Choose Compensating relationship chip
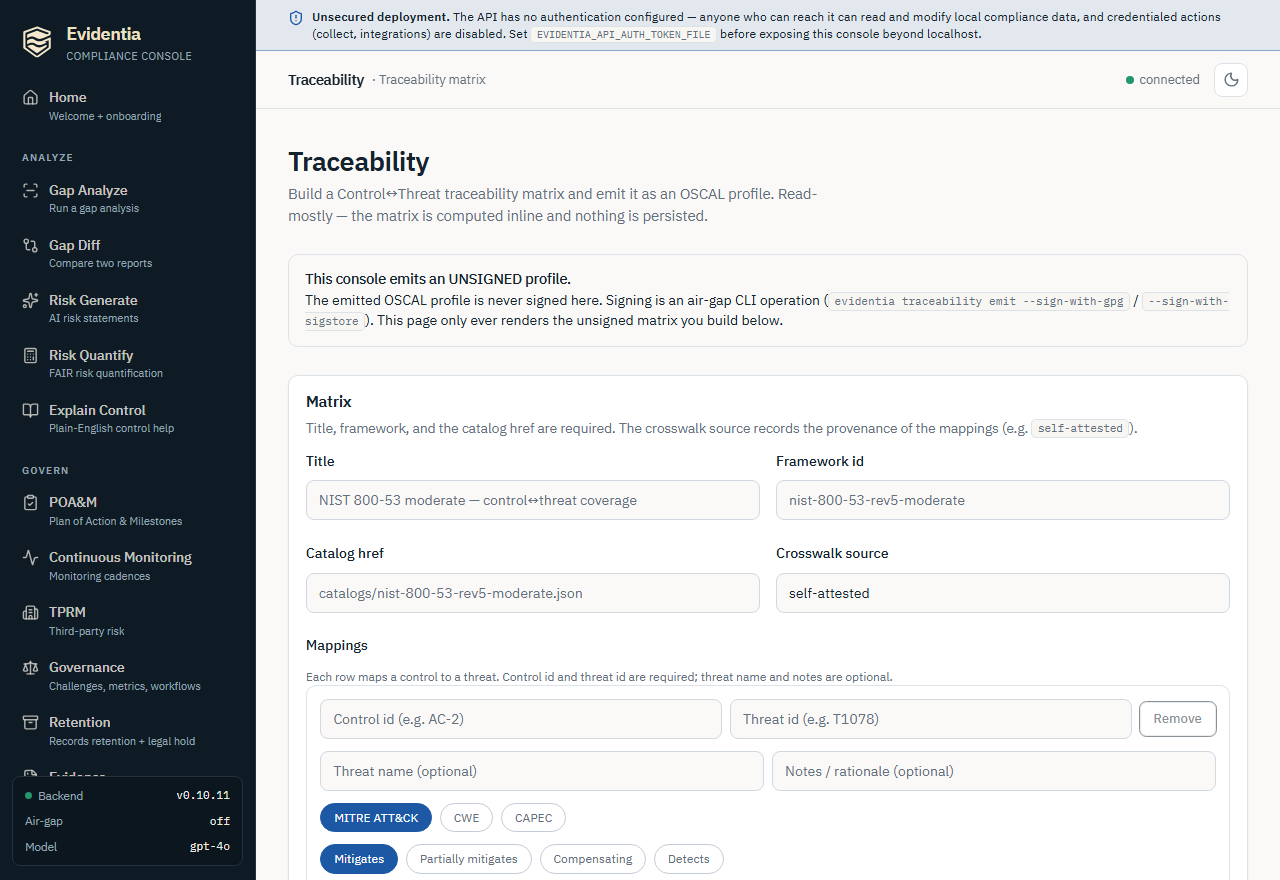The image size is (1280, 880). point(593,859)
